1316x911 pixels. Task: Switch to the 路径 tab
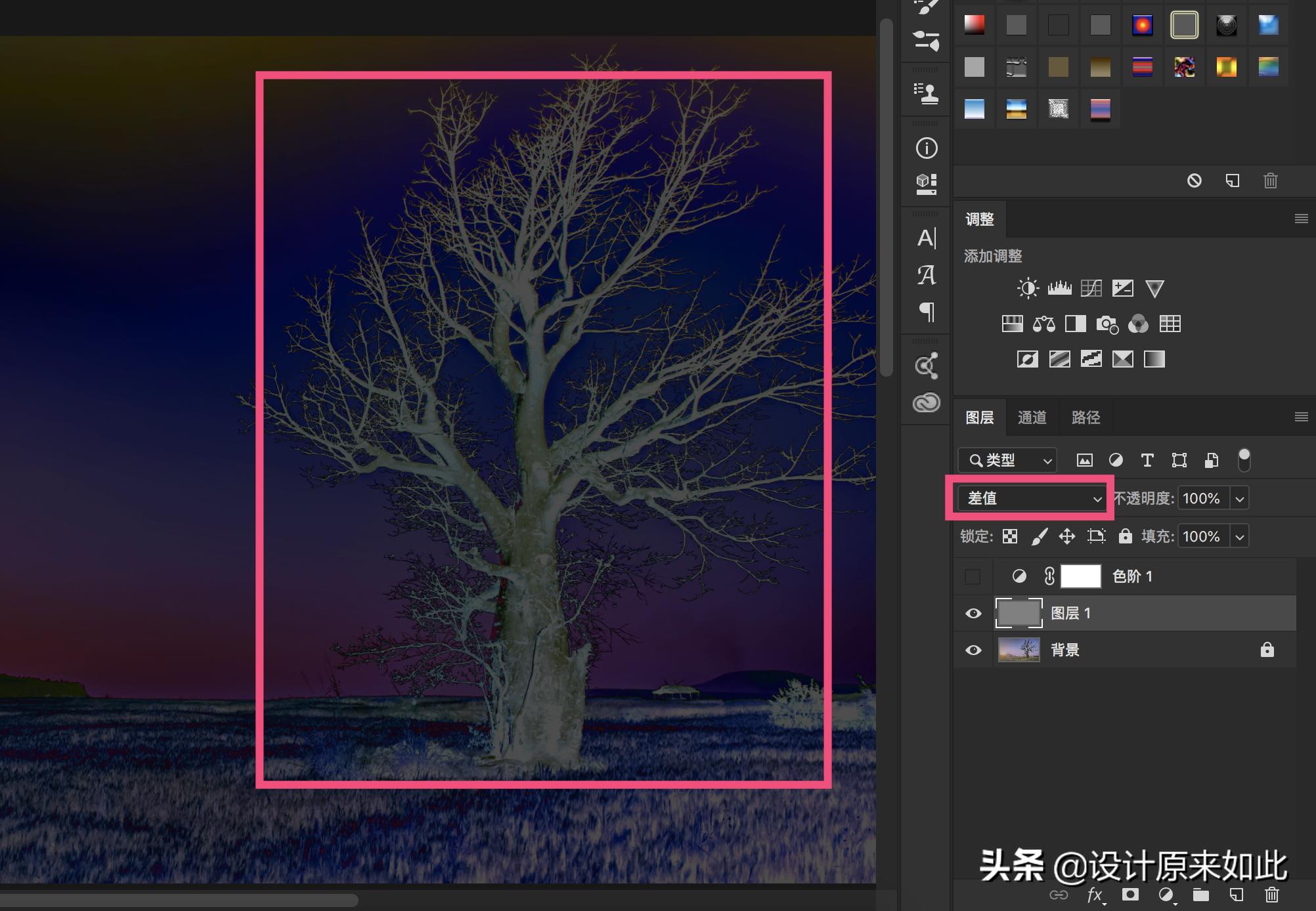1085,417
